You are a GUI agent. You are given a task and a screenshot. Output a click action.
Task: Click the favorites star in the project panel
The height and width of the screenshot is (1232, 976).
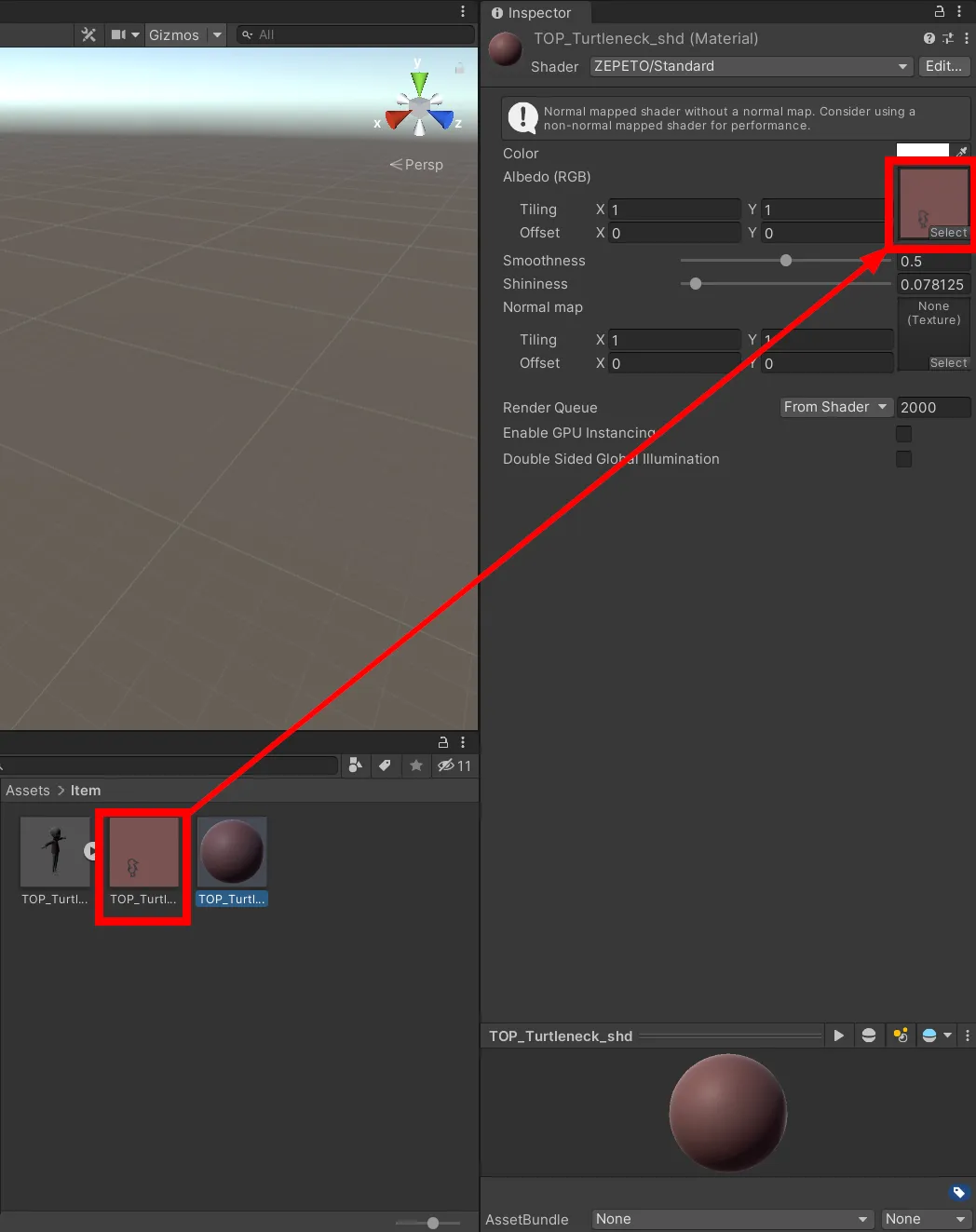(x=415, y=765)
